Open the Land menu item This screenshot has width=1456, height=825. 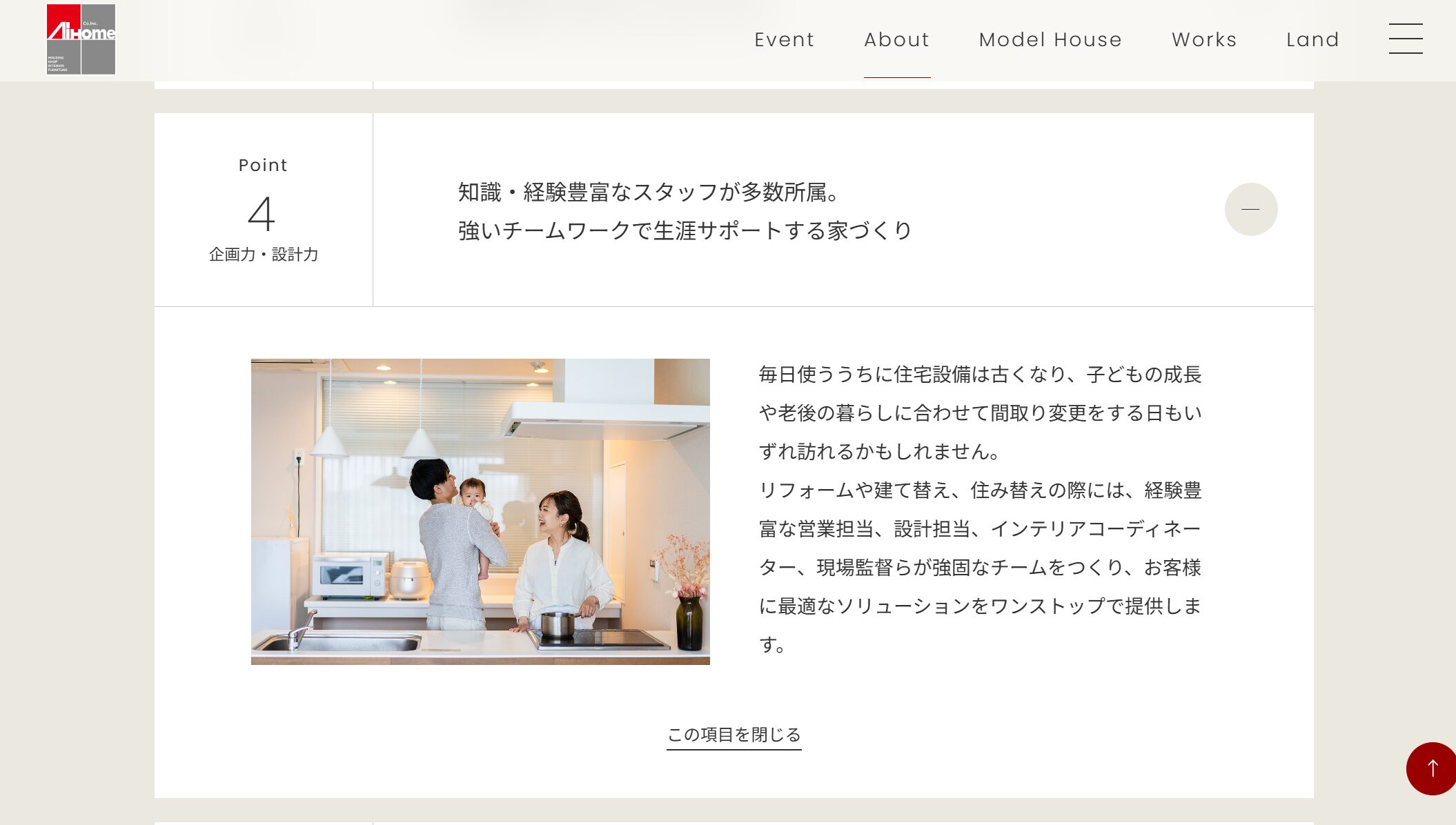point(1312,40)
